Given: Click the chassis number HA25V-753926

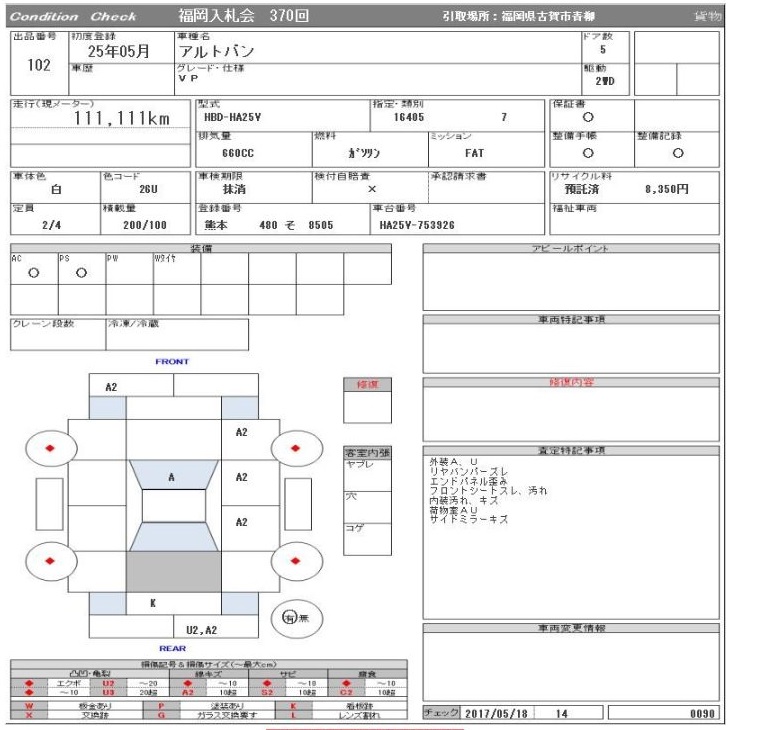Looking at the screenshot, I should (x=417, y=225).
